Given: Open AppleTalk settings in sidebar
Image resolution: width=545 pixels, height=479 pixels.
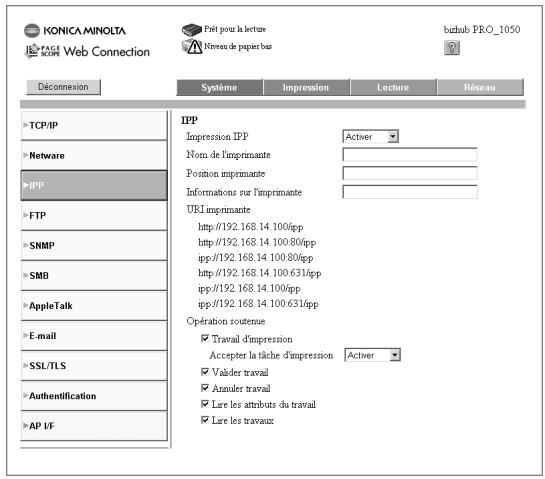Looking at the screenshot, I should tap(94, 306).
